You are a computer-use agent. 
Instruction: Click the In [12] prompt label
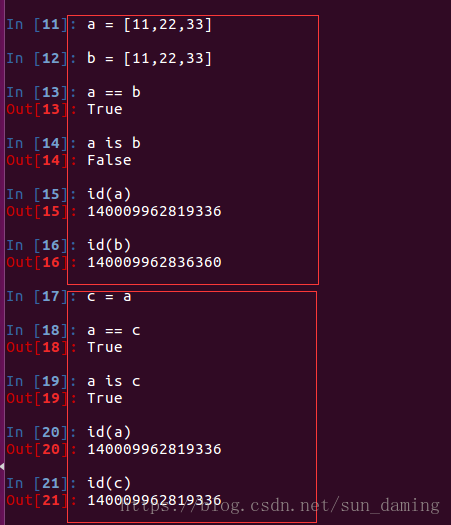[41, 59]
